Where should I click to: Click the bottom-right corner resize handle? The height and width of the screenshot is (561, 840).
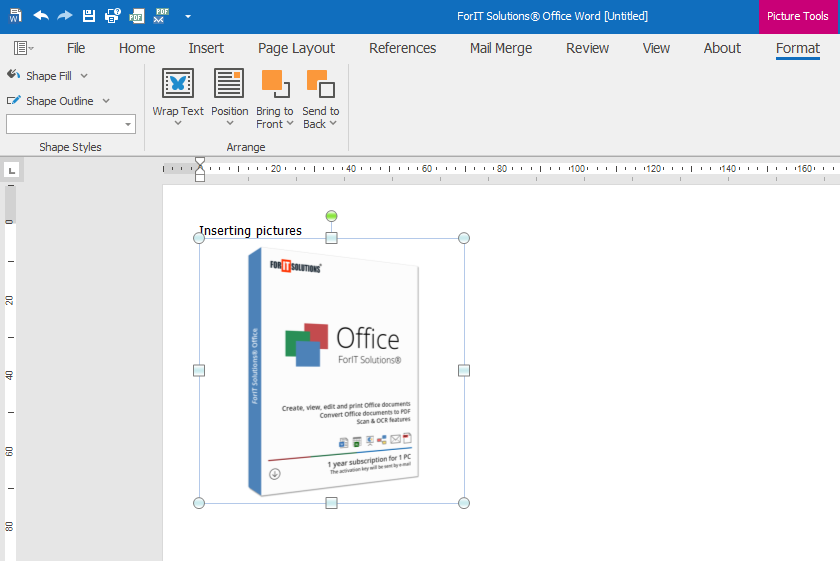pyautogui.click(x=464, y=503)
